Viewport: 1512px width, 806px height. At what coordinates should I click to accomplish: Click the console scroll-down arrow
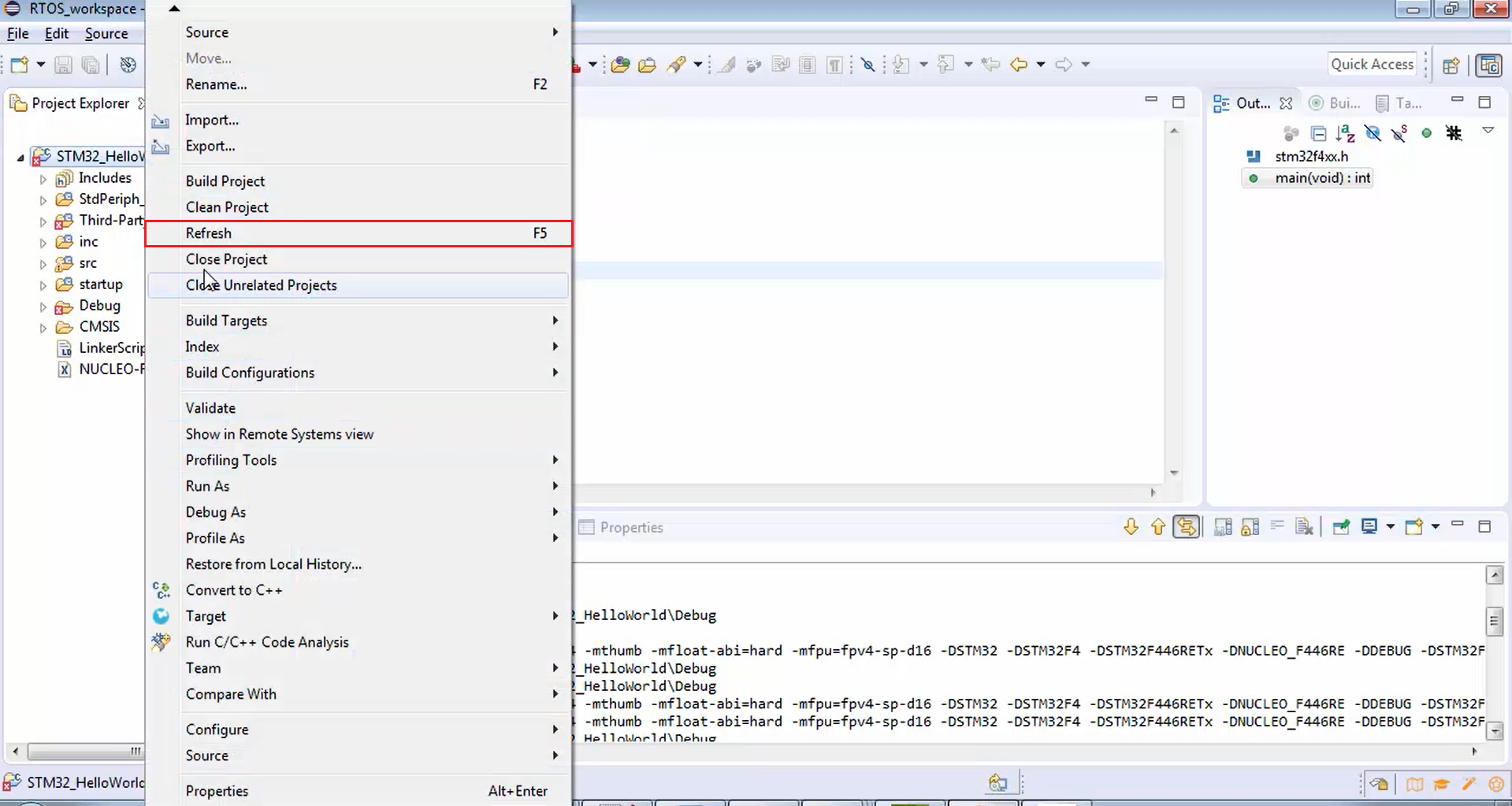(x=1494, y=732)
